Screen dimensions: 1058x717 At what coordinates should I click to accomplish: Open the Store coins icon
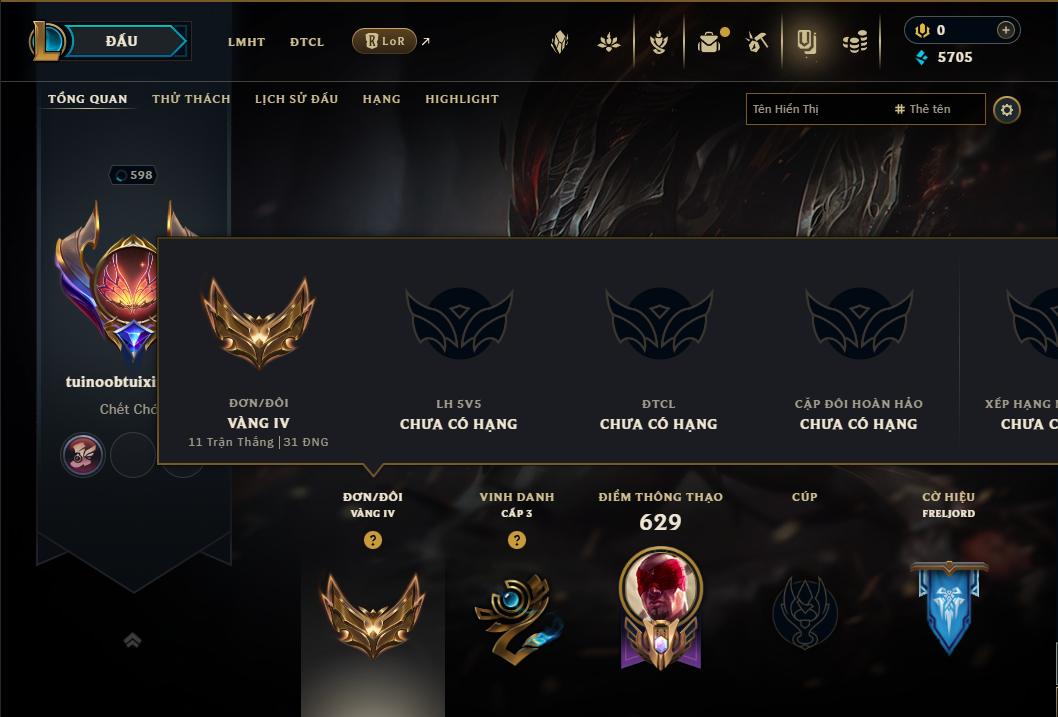tap(855, 42)
